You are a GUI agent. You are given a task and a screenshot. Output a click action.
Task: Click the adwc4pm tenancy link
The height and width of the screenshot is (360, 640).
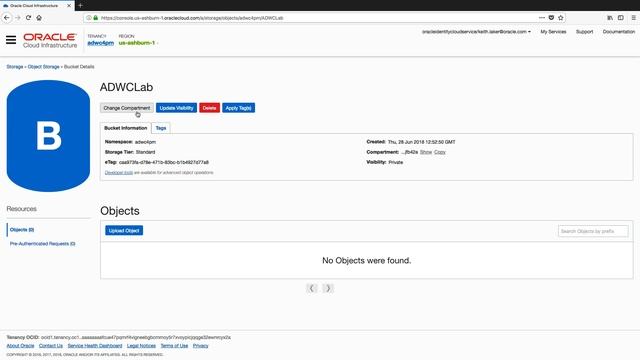pos(100,43)
